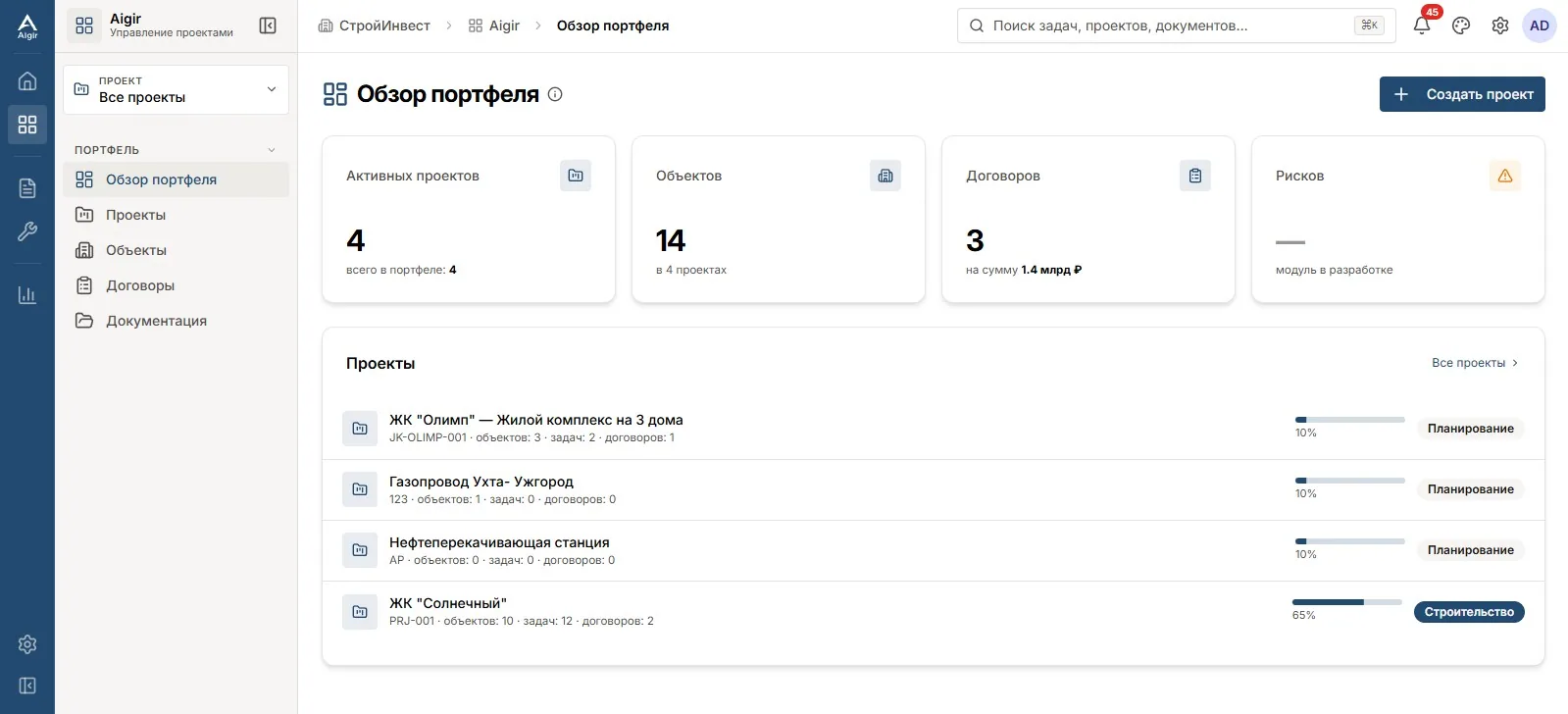Open Договоры in the sidebar
Viewport: 1568px width, 714px height.
pos(176,285)
